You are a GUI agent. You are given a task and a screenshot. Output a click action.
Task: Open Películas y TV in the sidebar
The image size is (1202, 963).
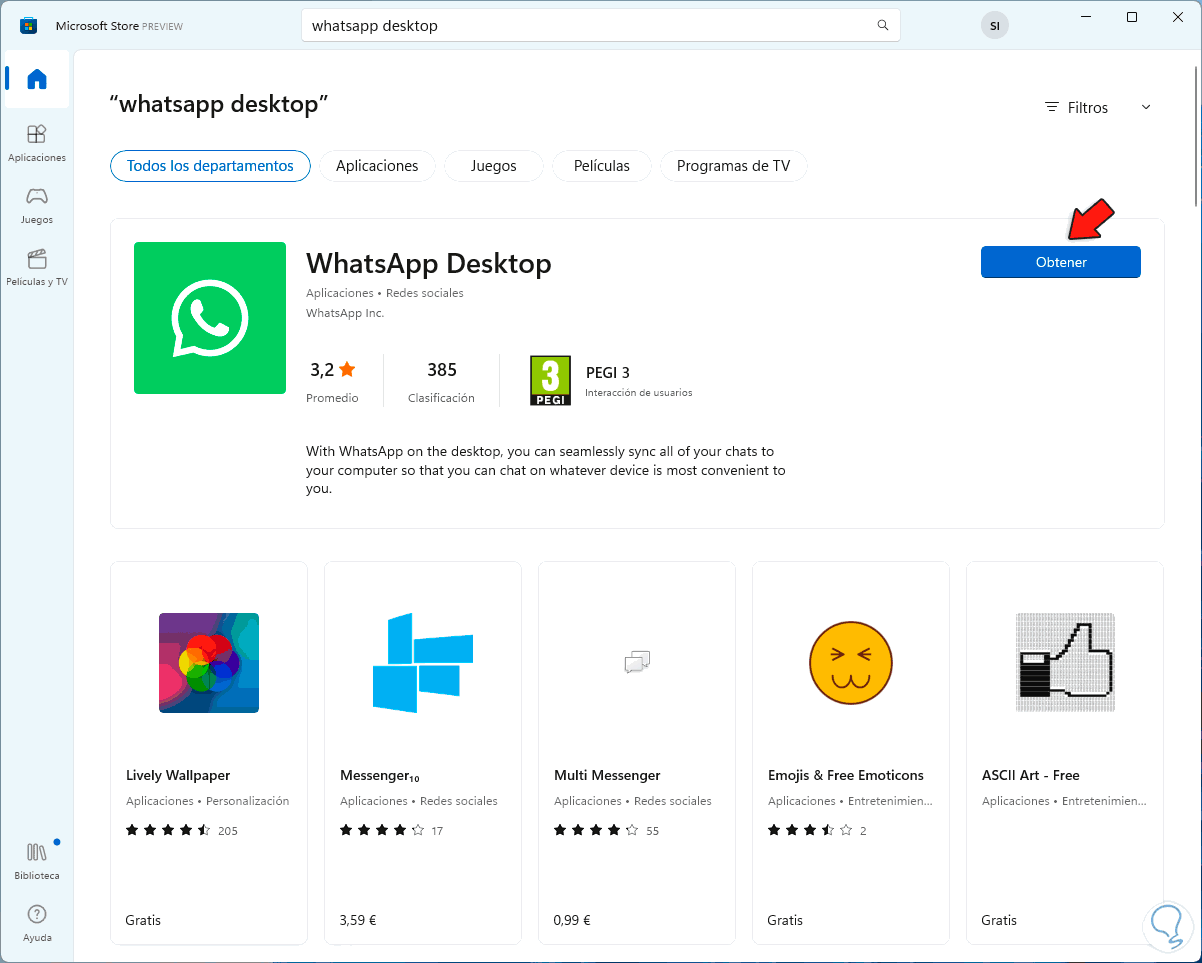click(37, 267)
